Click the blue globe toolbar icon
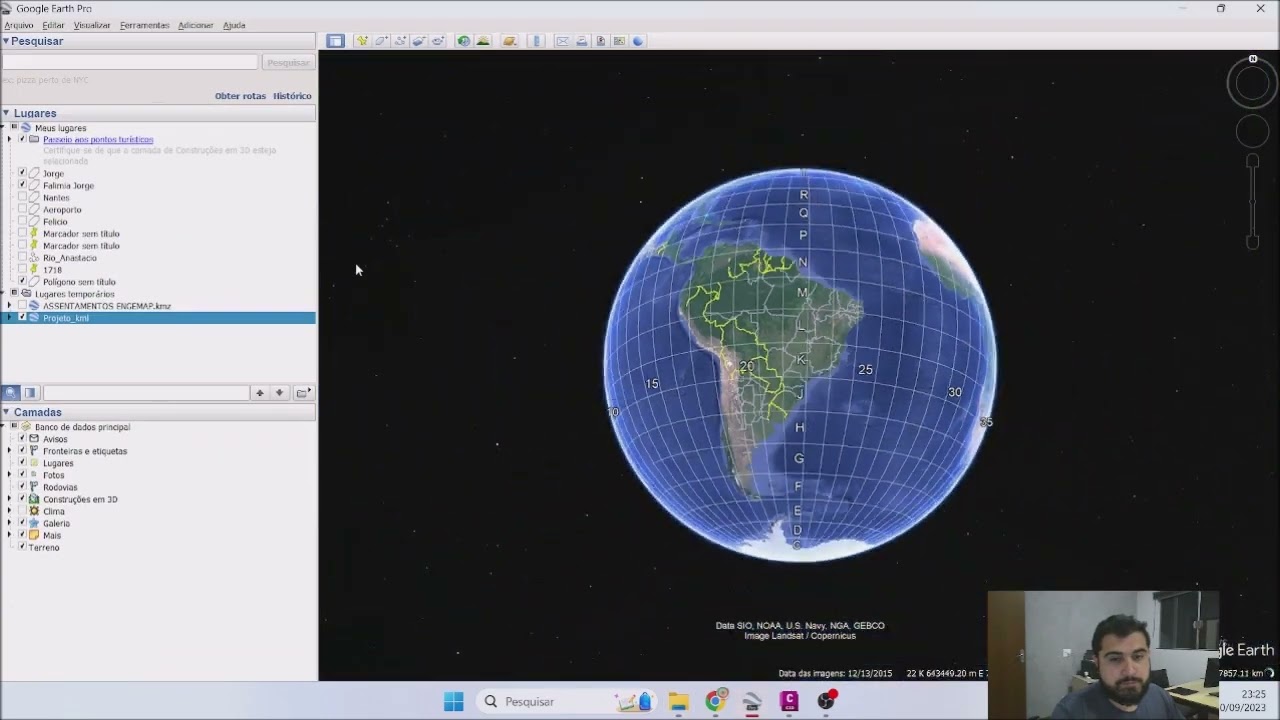 coord(638,41)
